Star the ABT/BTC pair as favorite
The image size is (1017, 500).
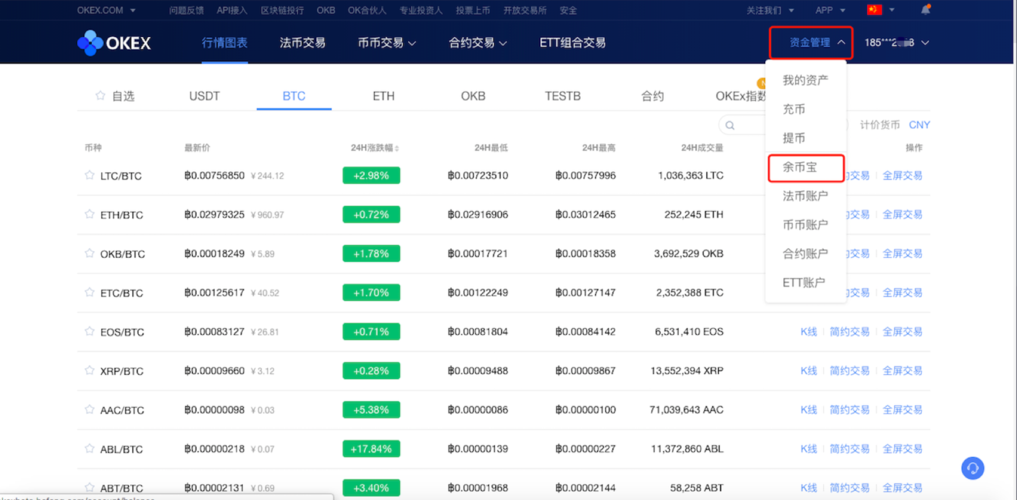click(90, 488)
